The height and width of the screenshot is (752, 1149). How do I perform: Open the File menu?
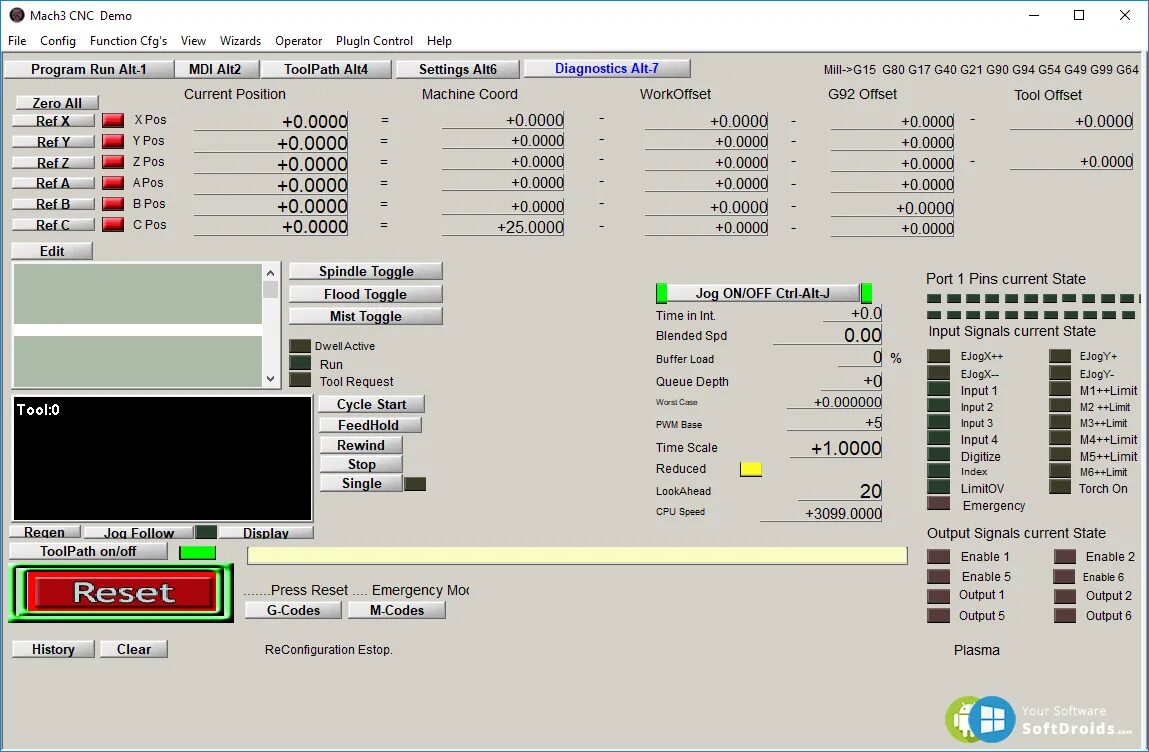point(17,41)
